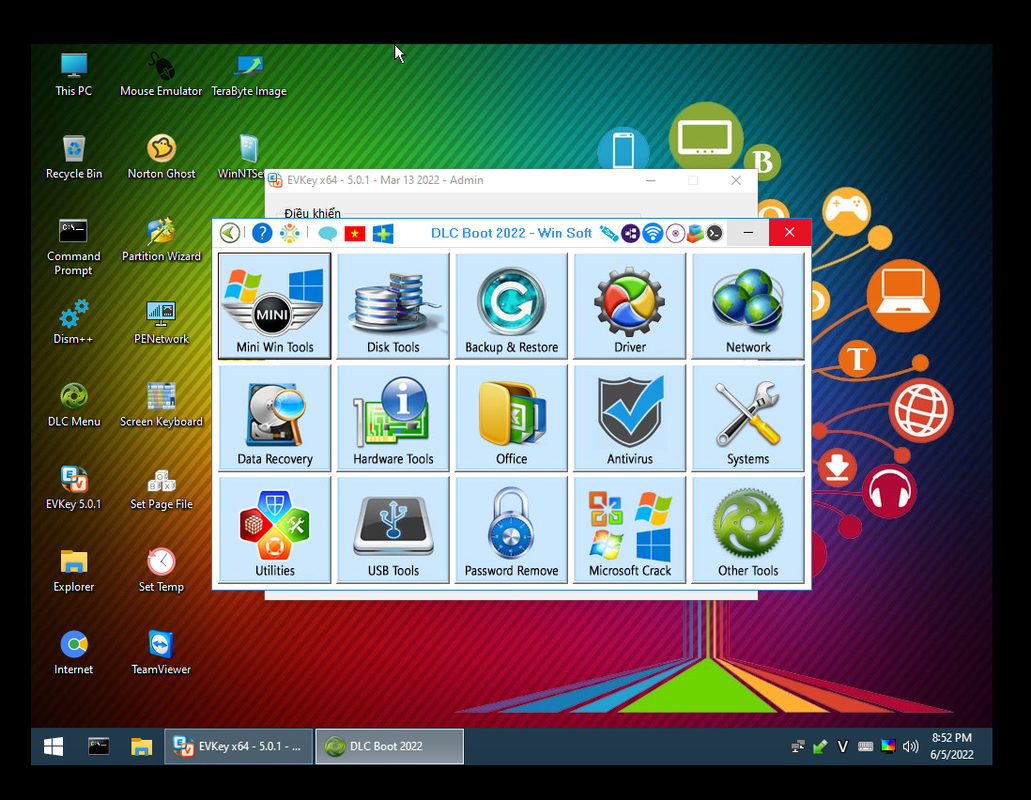Image resolution: width=1031 pixels, height=800 pixels.
Task: Open File Explorer from the taskbar
Action: [141, 746]
